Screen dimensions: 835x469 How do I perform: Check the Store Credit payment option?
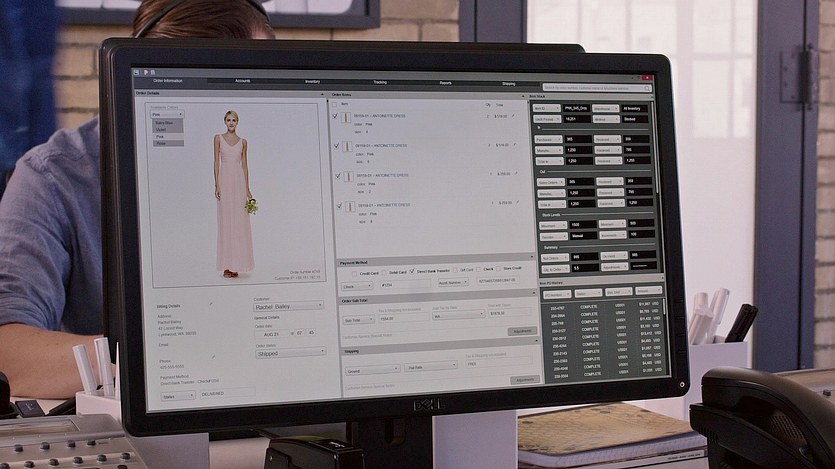click(x=498, y=269)
